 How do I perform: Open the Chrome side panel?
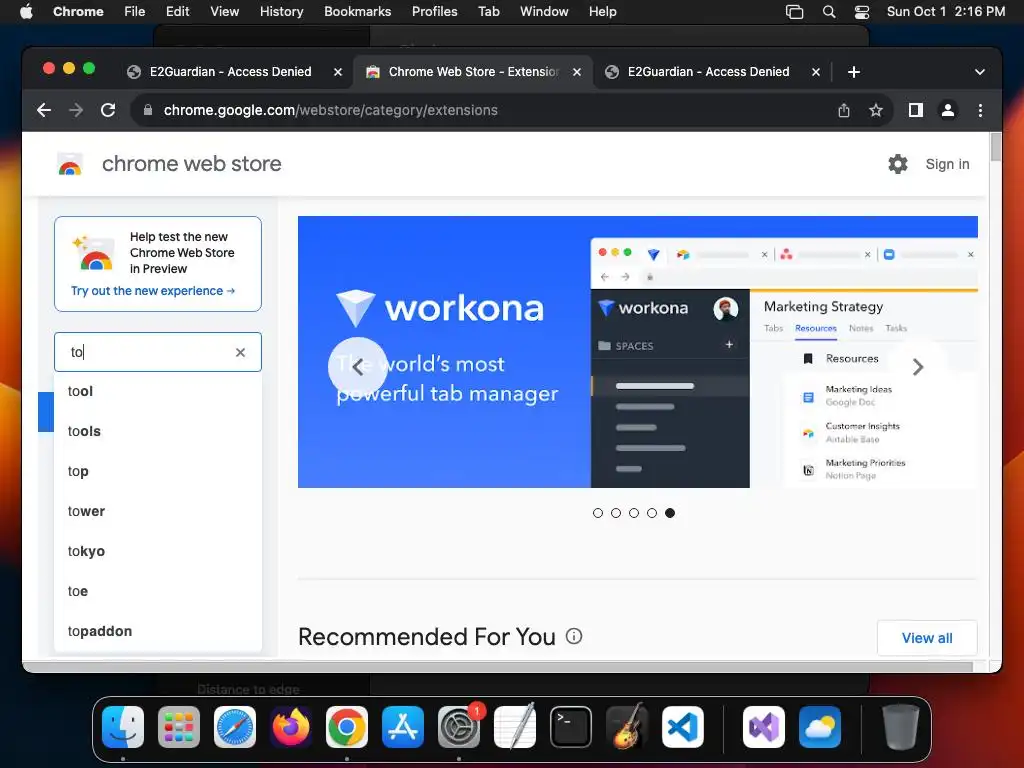pyautogui.click(x=916, y=110)
